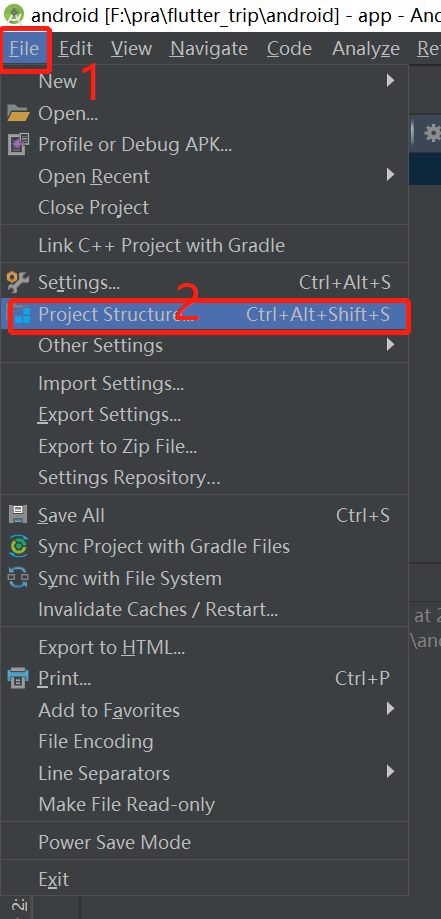Click the Sync with File System icon

click(18, 578)
